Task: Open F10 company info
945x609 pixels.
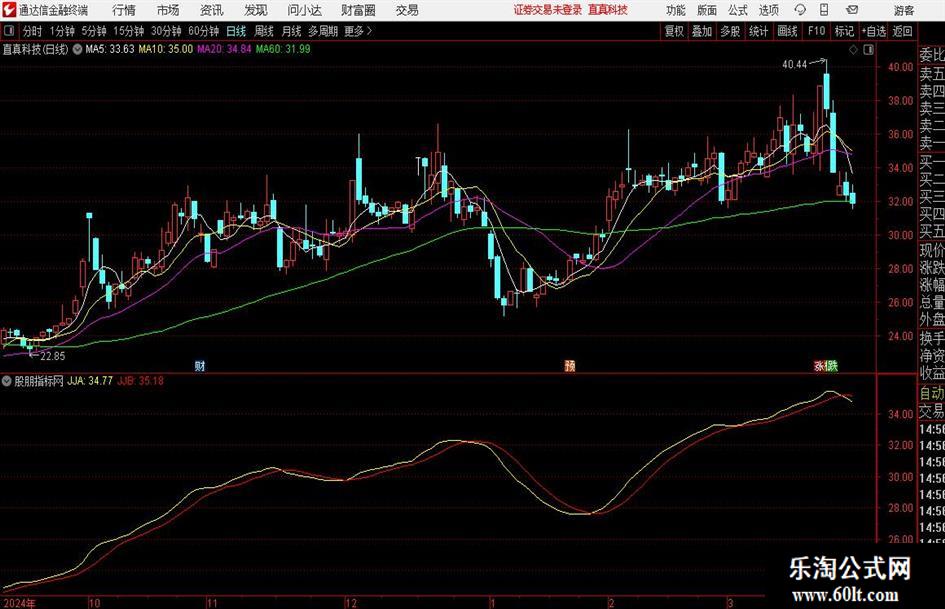Action: pyautogui.click(x=817, y=31)
